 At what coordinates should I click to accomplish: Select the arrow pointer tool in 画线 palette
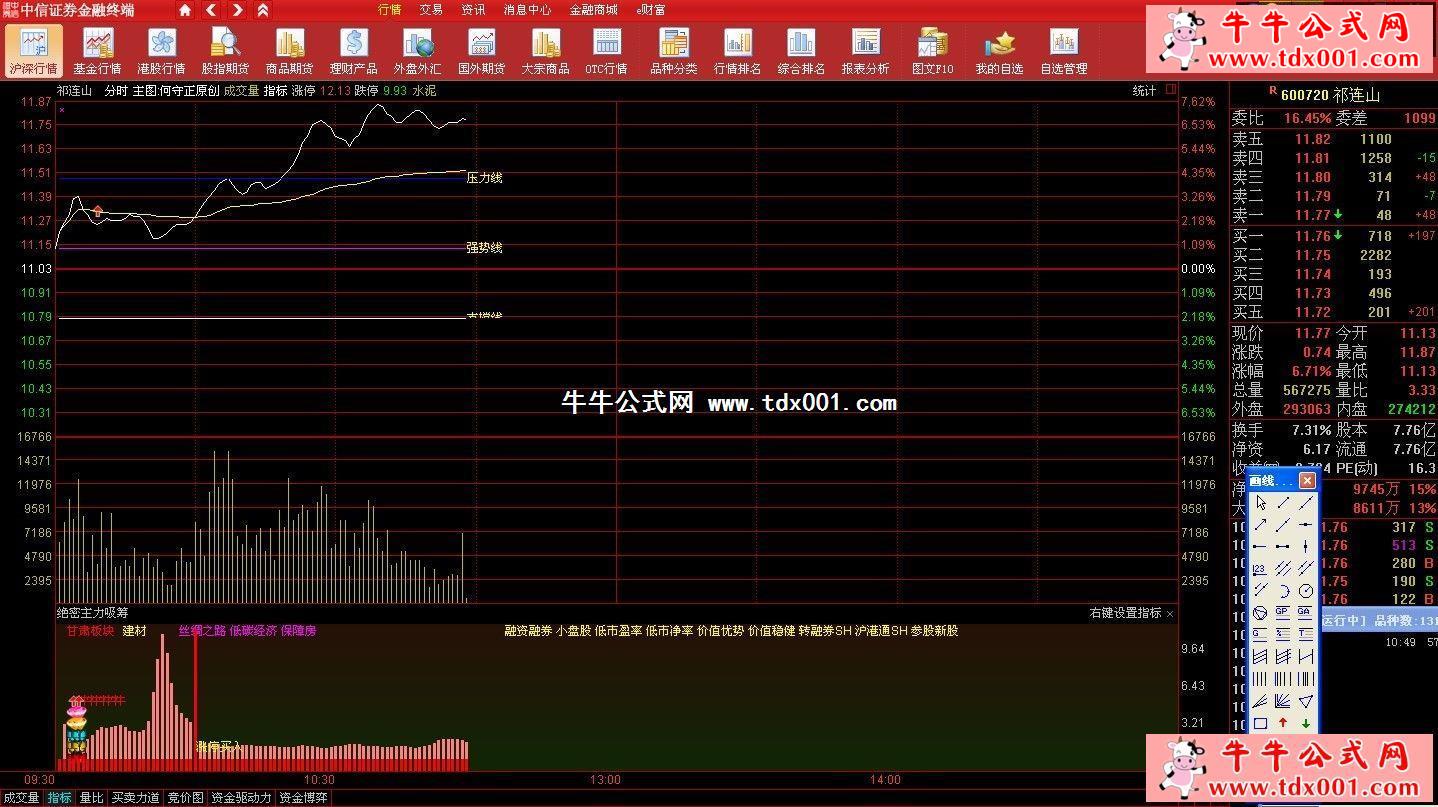(1260, 503)
